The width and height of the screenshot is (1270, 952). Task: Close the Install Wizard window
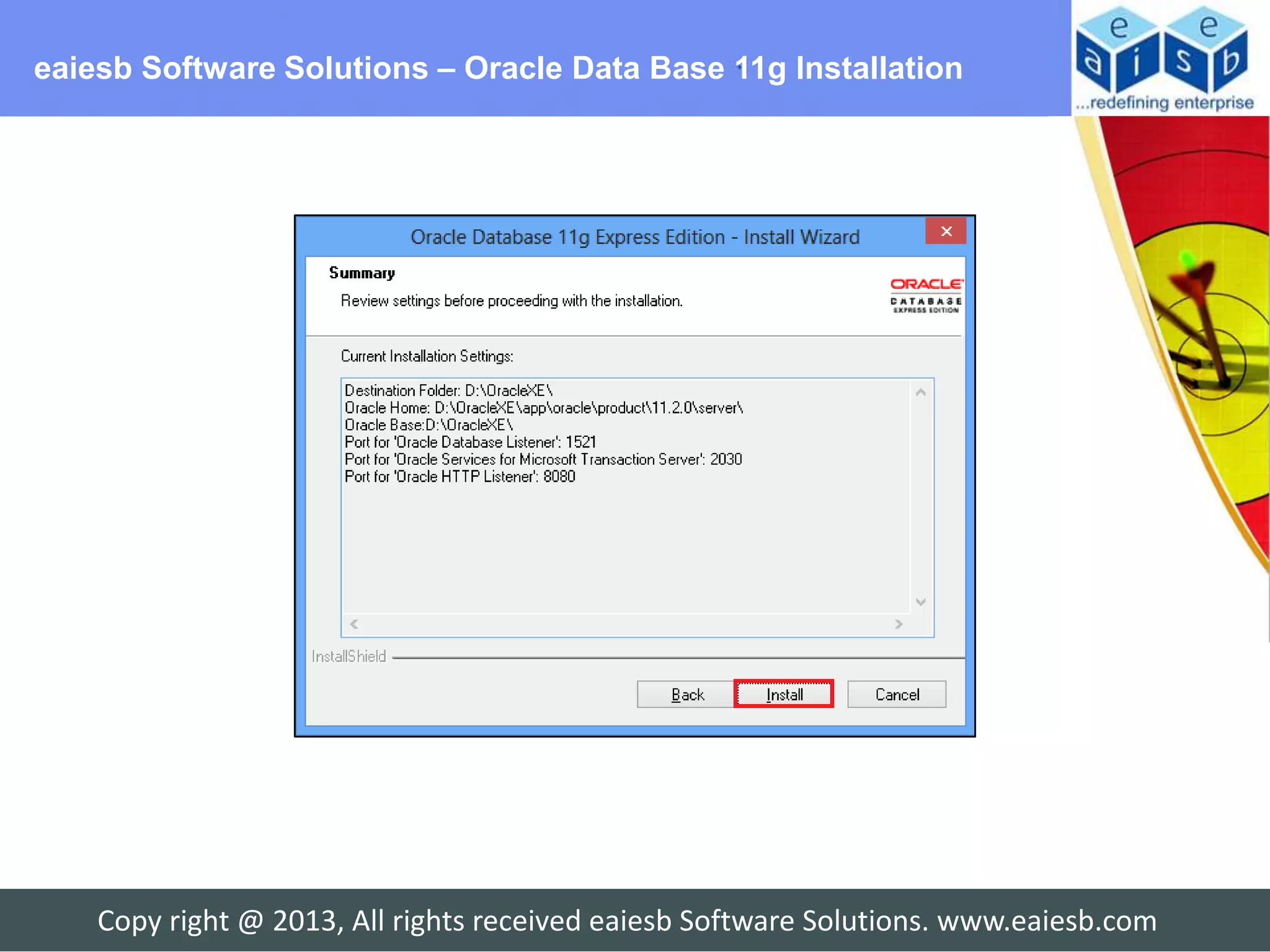tap(946, 231)
